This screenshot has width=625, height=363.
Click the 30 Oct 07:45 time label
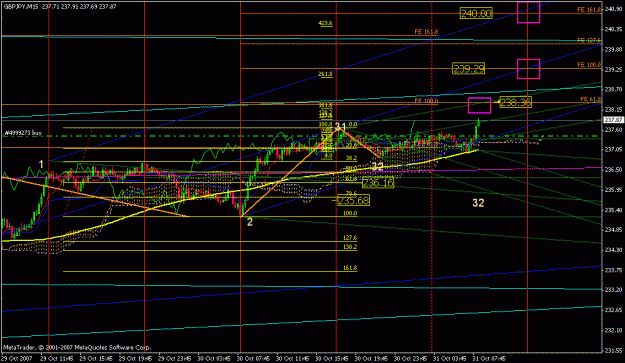(x=254, y=358)
